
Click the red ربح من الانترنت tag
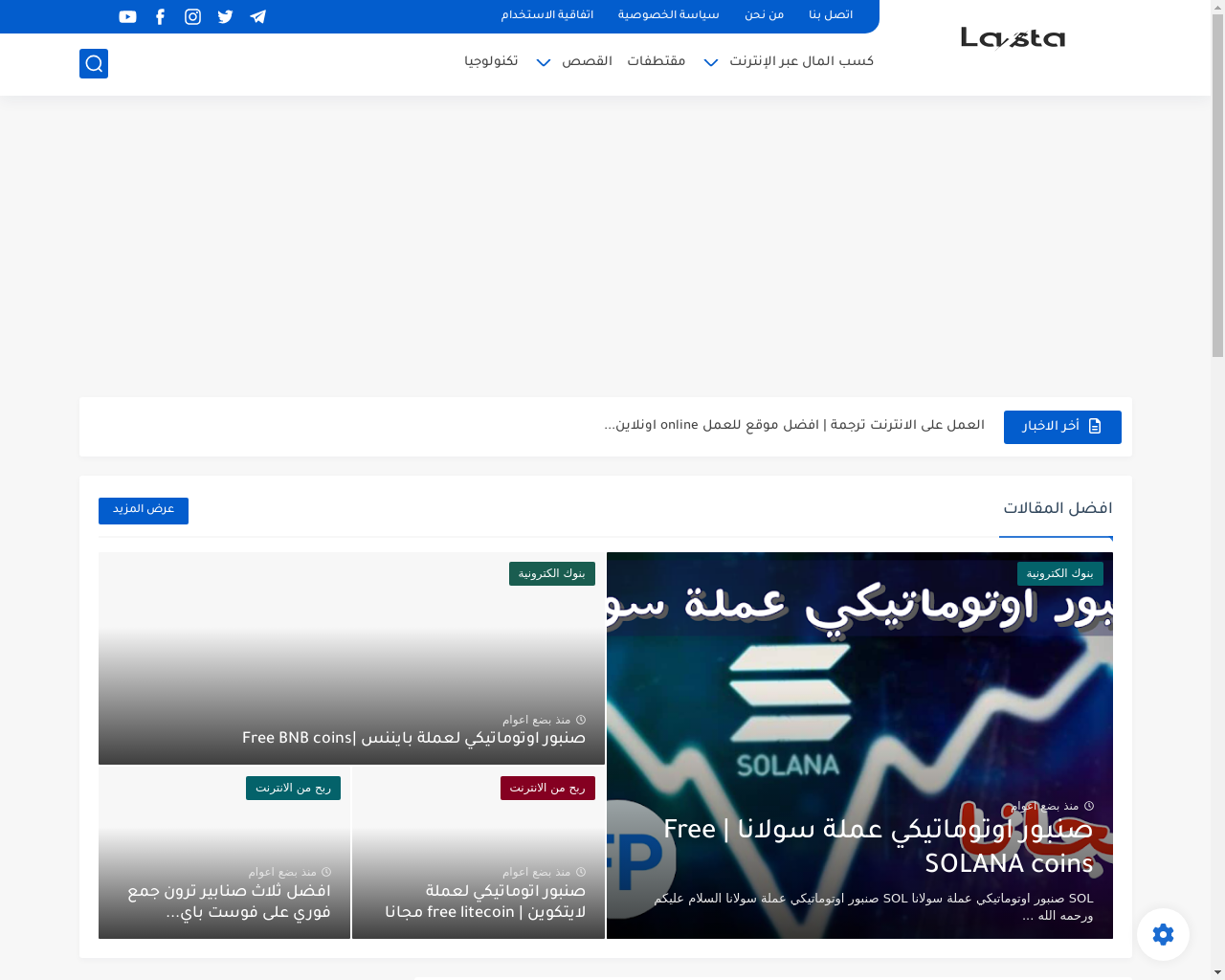click(547, 788)
